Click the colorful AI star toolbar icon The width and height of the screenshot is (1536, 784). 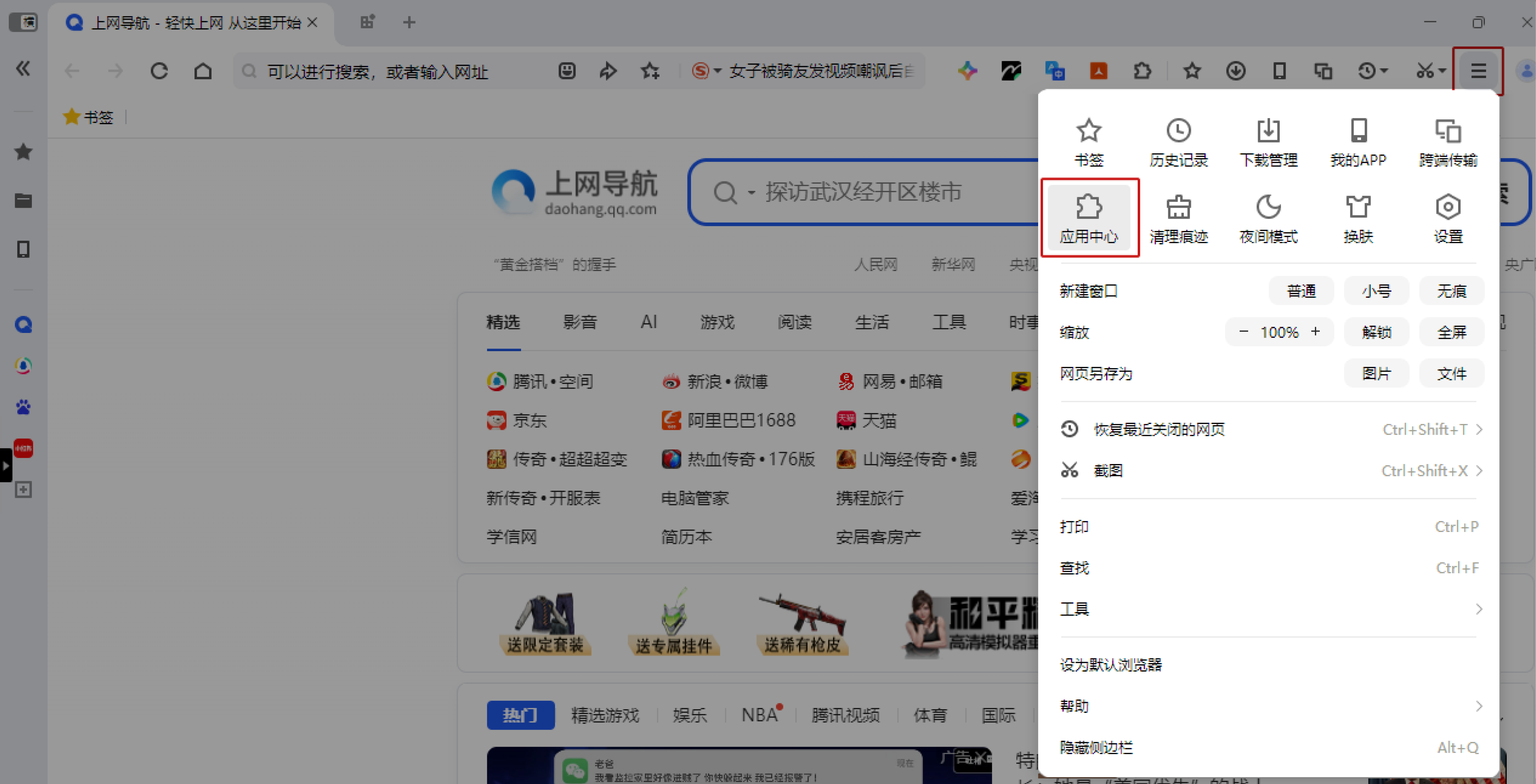pos(967,72)
